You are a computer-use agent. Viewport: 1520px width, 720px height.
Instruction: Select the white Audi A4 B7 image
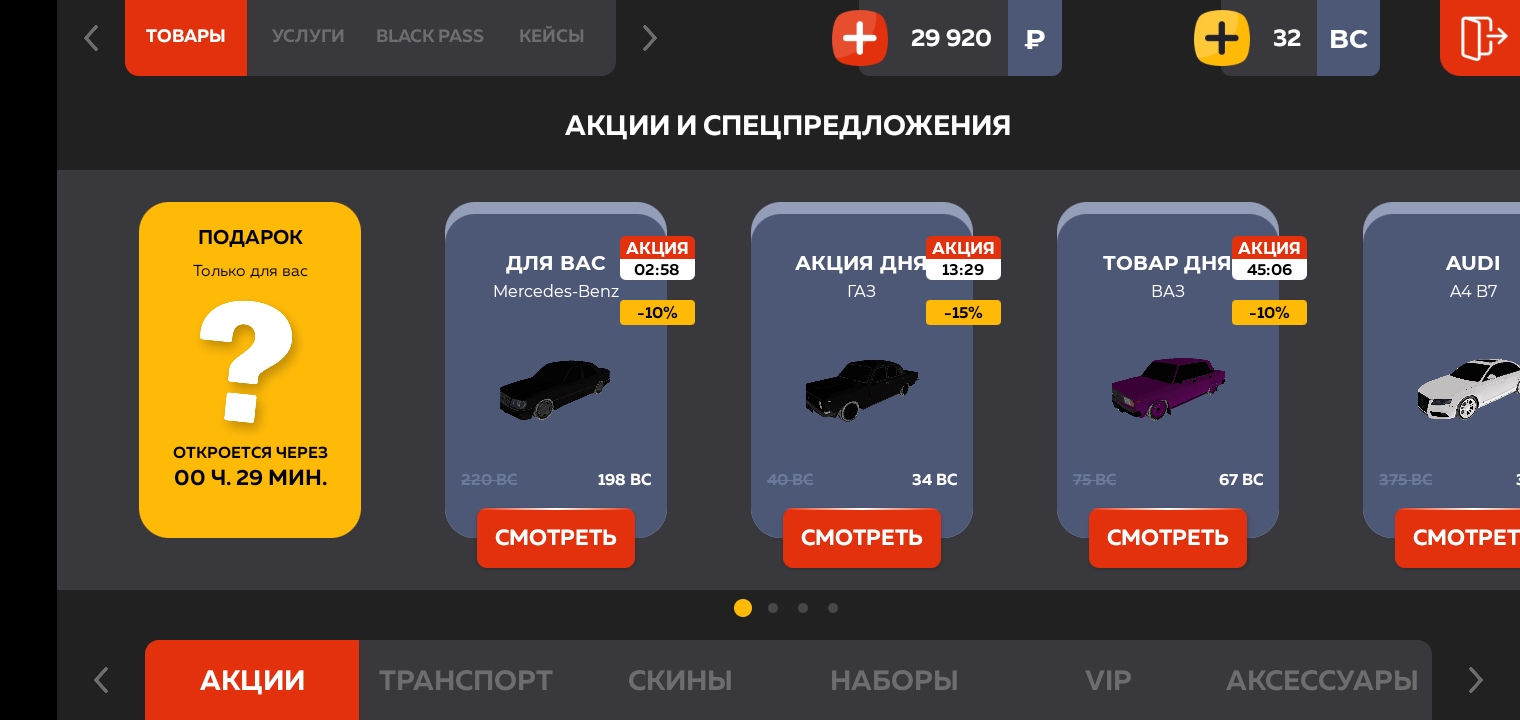coord(1468,388)
